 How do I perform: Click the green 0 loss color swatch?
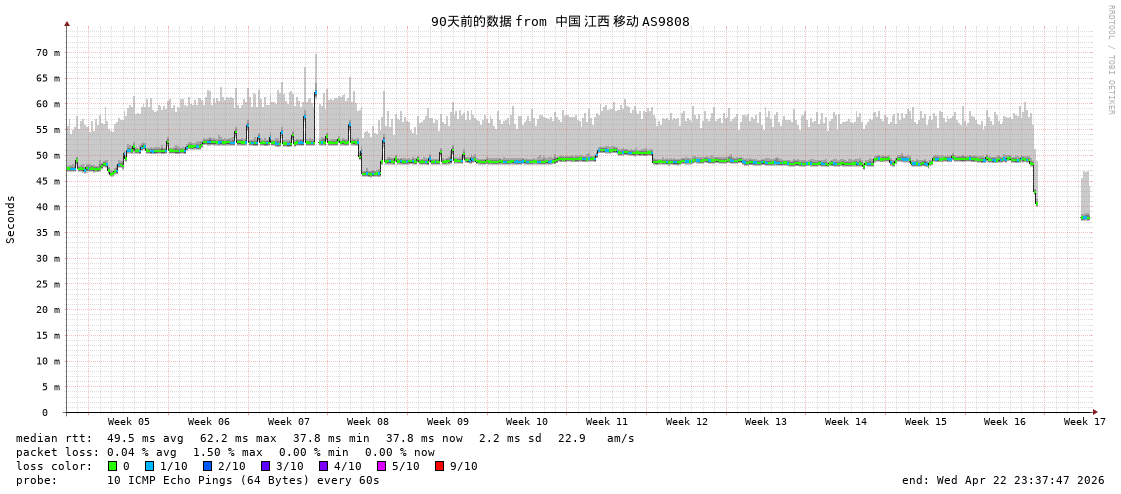tap(113, 466)
